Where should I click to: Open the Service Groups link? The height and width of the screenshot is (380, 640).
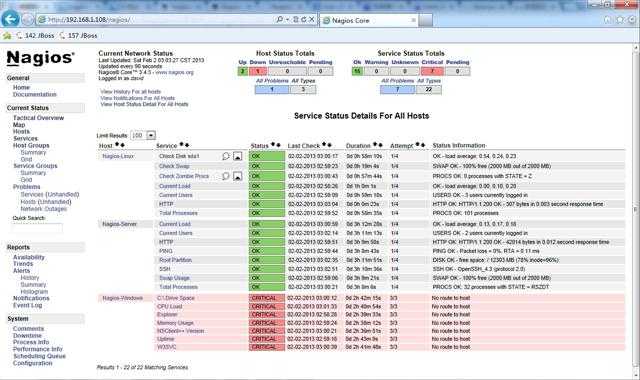coord(36,166)
